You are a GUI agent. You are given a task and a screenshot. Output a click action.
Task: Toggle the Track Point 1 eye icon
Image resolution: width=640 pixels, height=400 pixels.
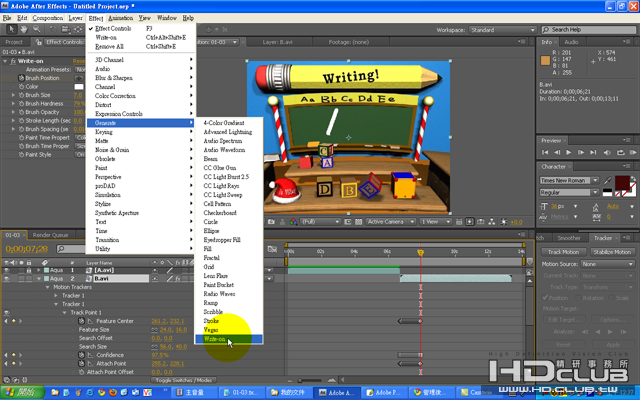click(x=7, y=313)
